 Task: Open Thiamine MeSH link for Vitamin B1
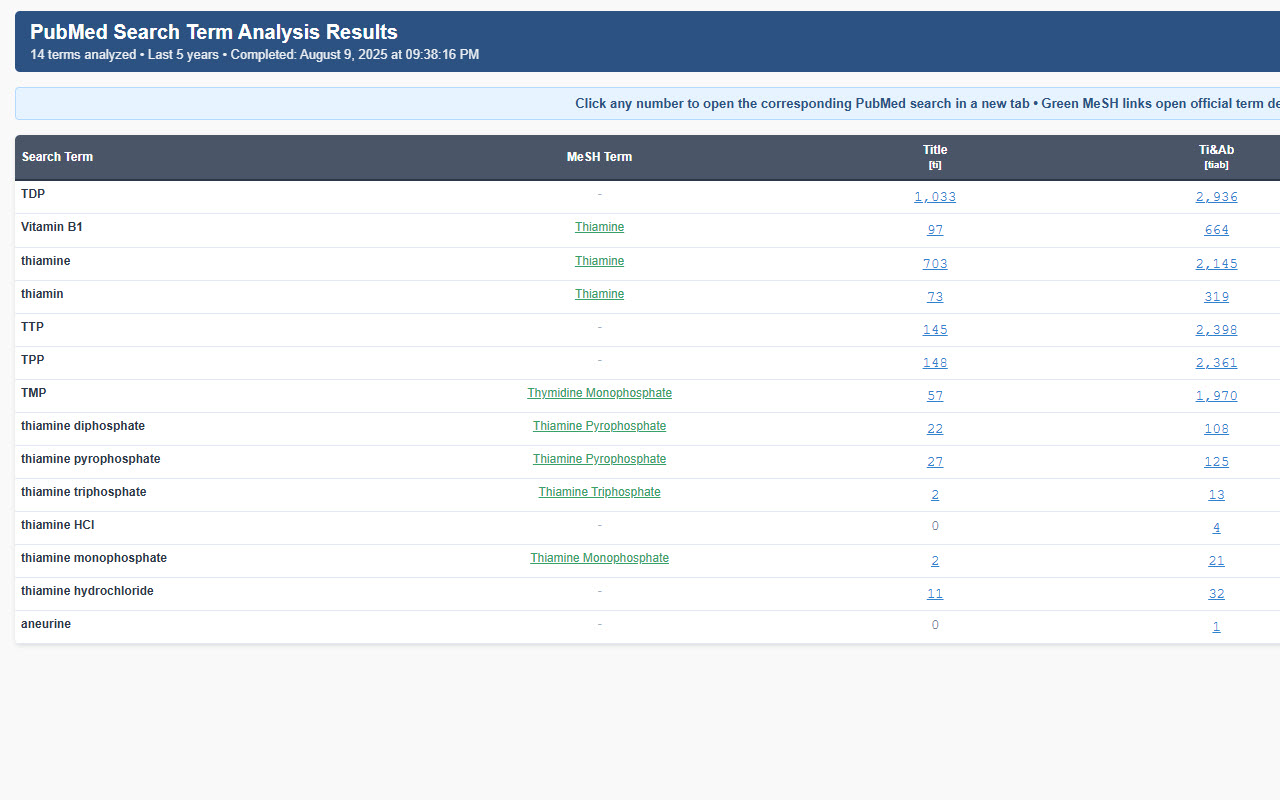point(599,227)
